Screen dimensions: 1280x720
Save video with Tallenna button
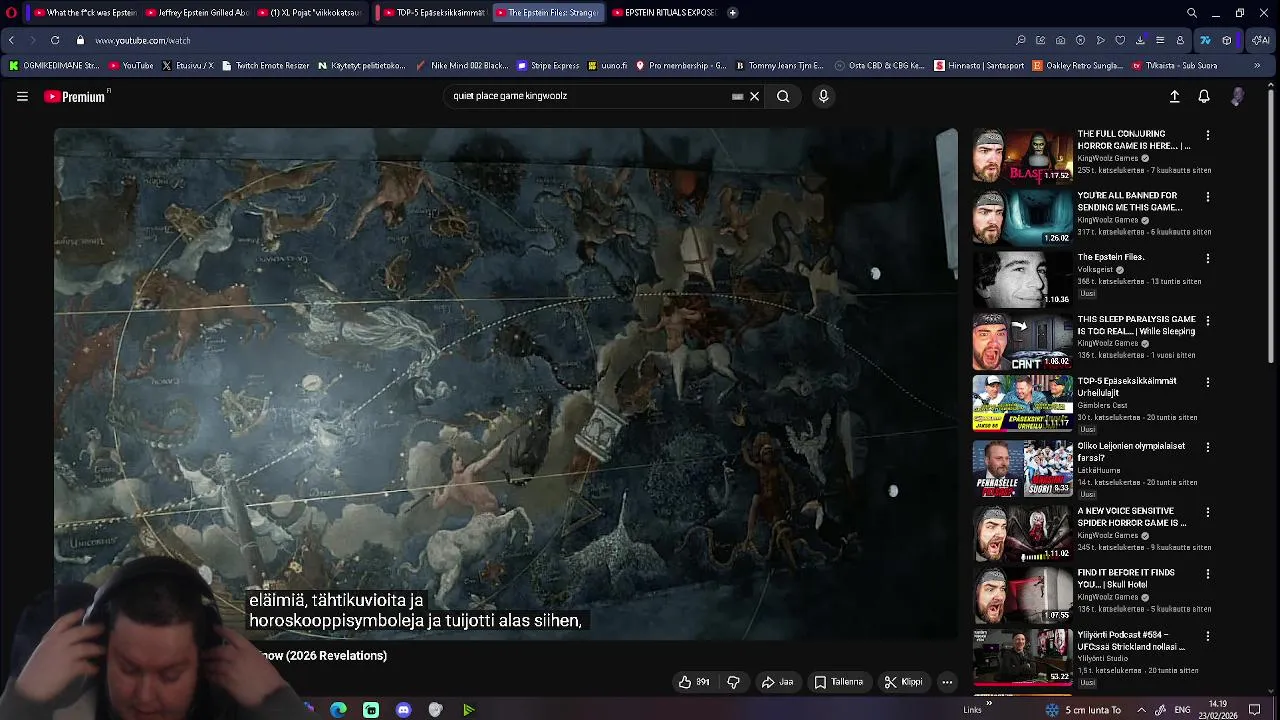click(838, 682)
